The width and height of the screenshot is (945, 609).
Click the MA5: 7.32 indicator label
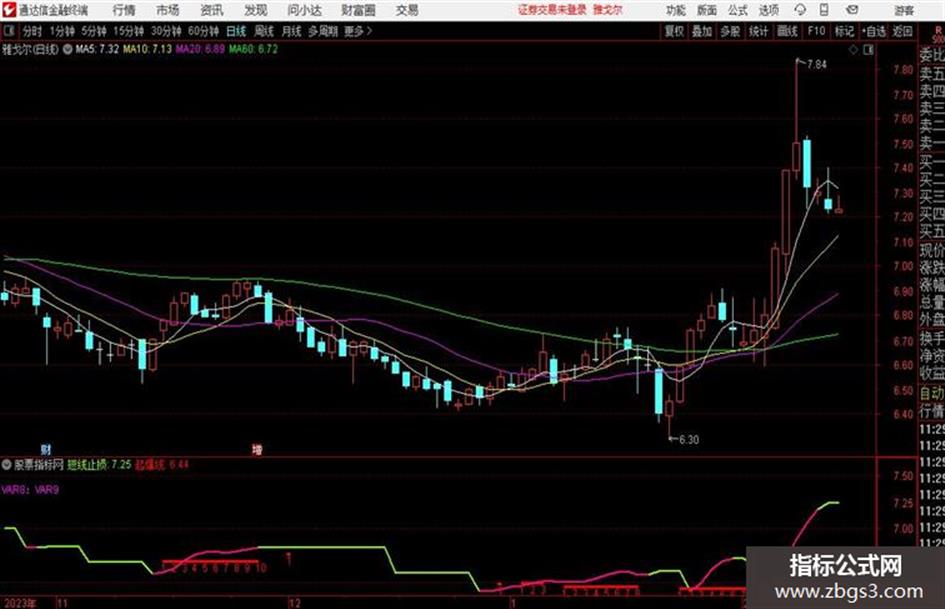97,49
